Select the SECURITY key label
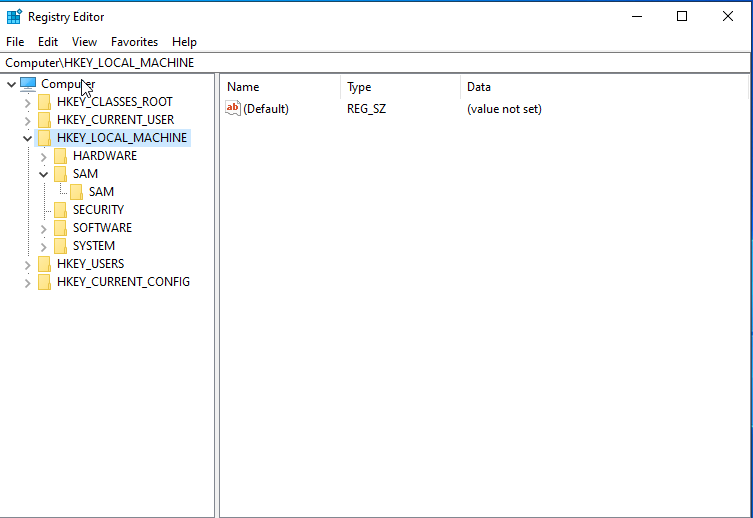The image size is (753, 518). [98, 210]
